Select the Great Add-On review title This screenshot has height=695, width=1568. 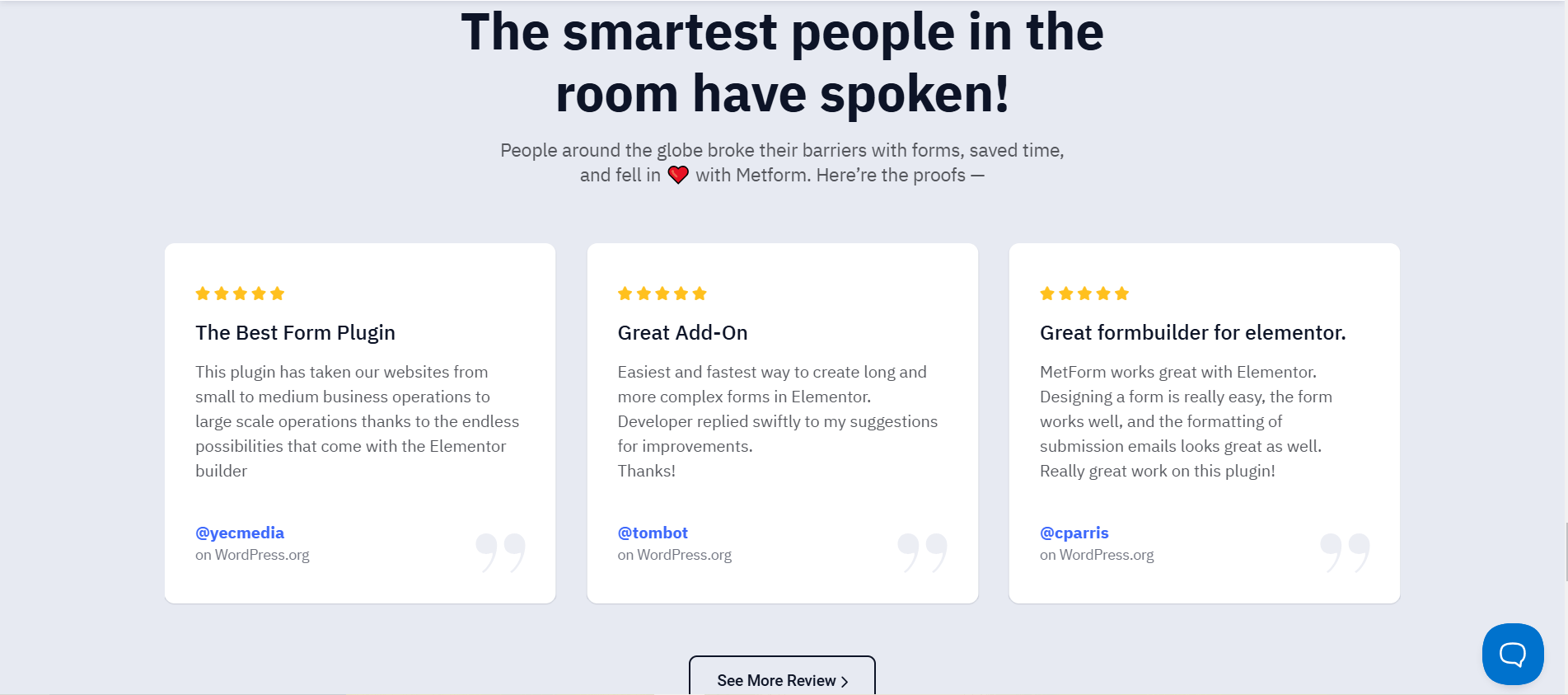click(x=683, y=332)
